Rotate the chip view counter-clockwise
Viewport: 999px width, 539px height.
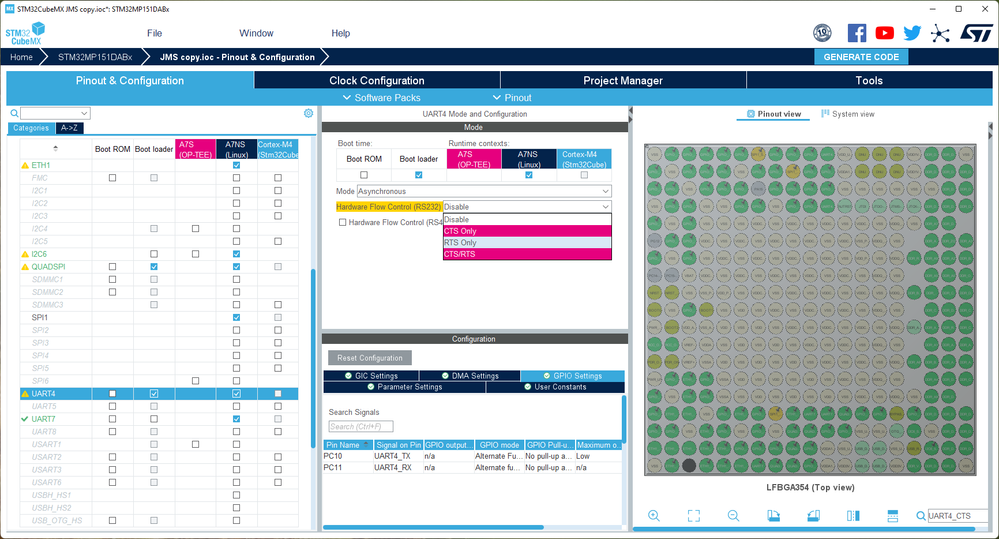point(813,515)
